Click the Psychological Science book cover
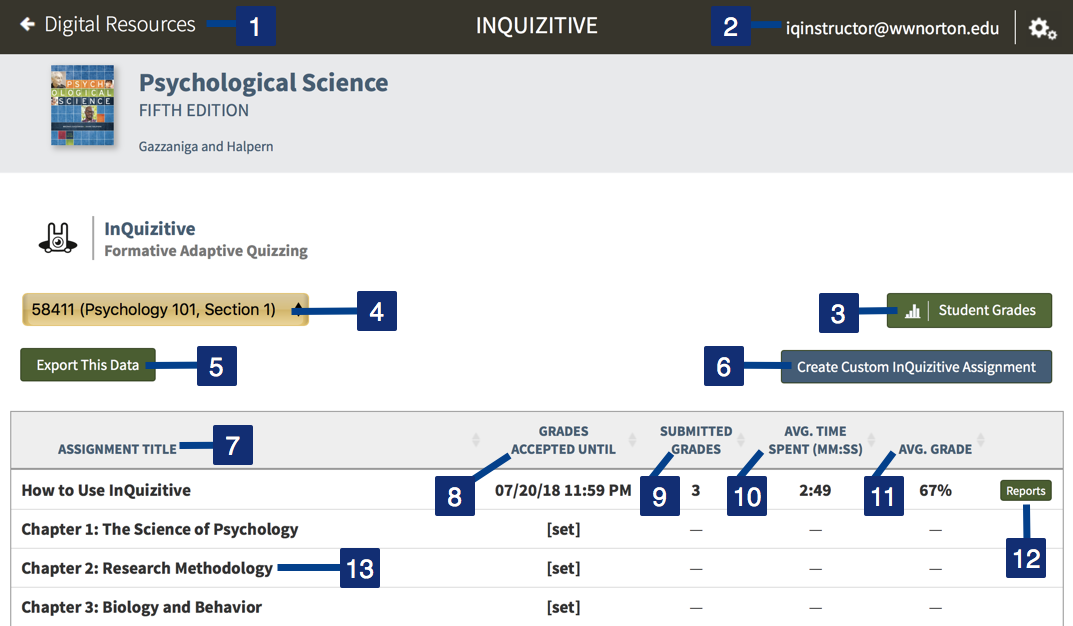This screenshot has height=626, width=1073. pyautogui.click(x=82, y=107)
